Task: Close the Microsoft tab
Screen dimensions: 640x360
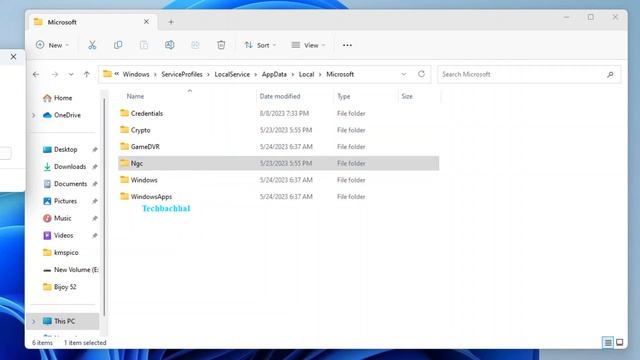Action: pyautogui.click(x=146, y=22)
